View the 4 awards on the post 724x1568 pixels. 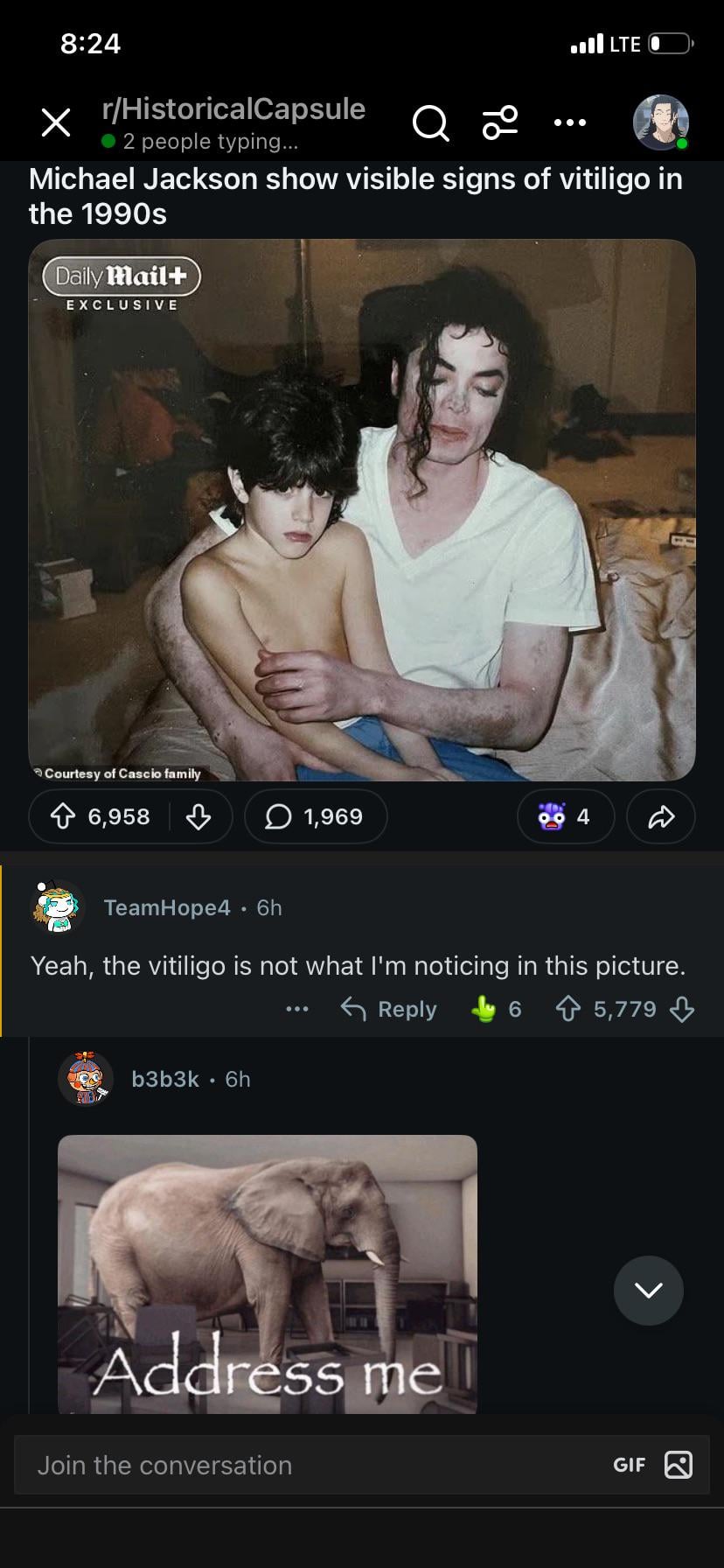point(566,816)
